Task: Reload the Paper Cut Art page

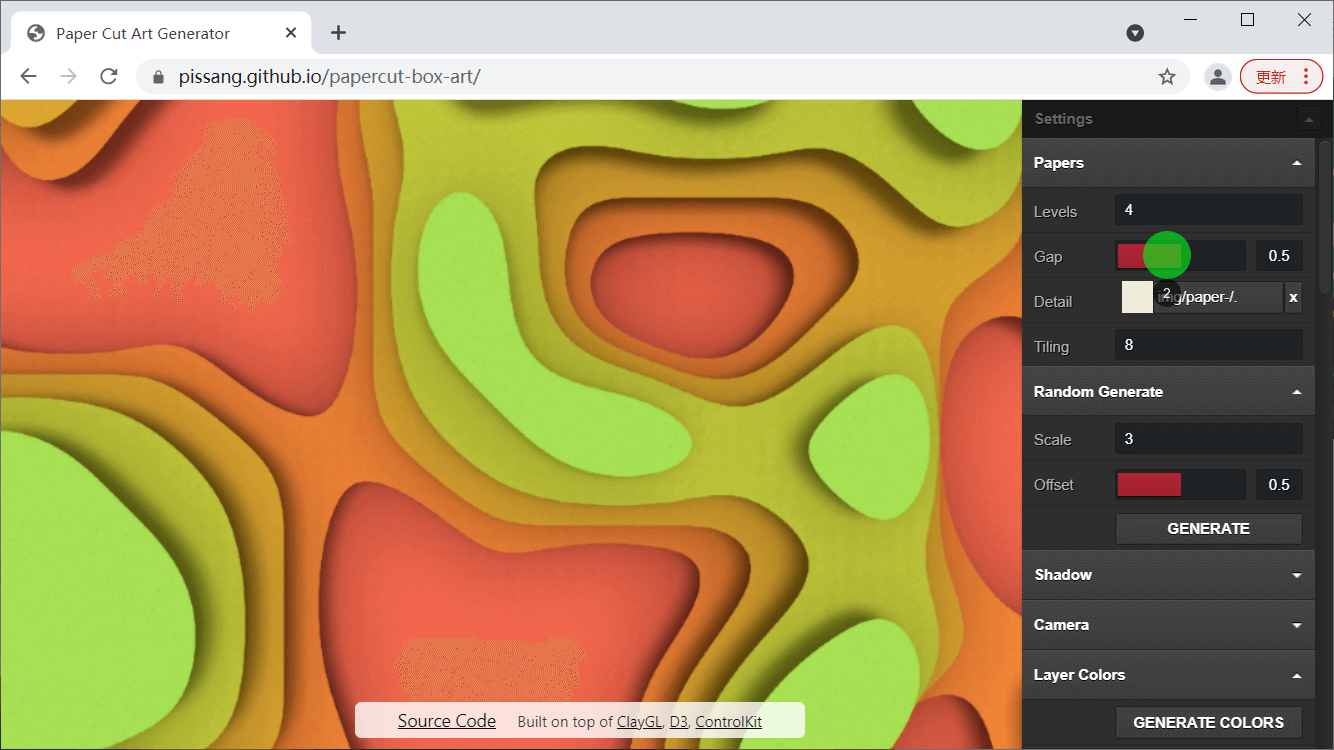Action: [109, 77]
